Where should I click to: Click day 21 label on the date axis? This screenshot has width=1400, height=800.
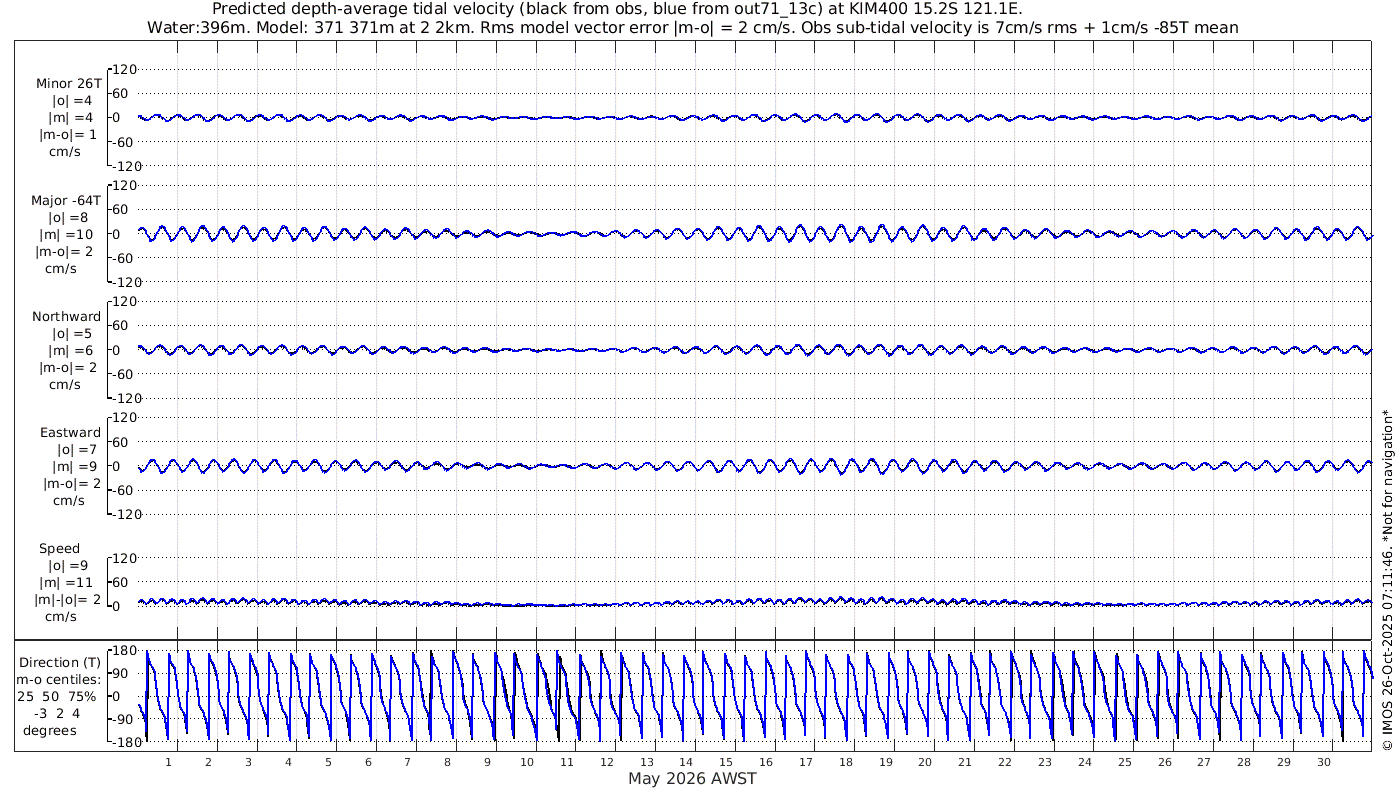[x=965, y=761]
